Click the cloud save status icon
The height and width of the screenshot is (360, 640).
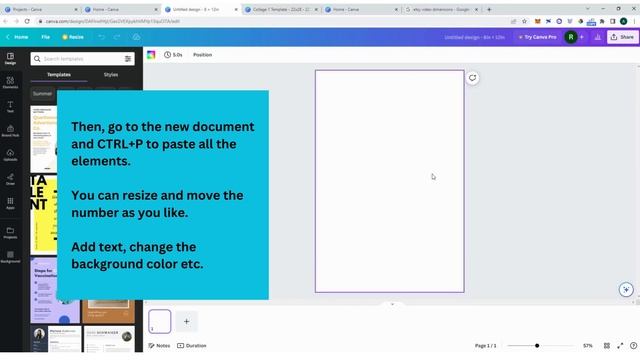coord(136,37)
